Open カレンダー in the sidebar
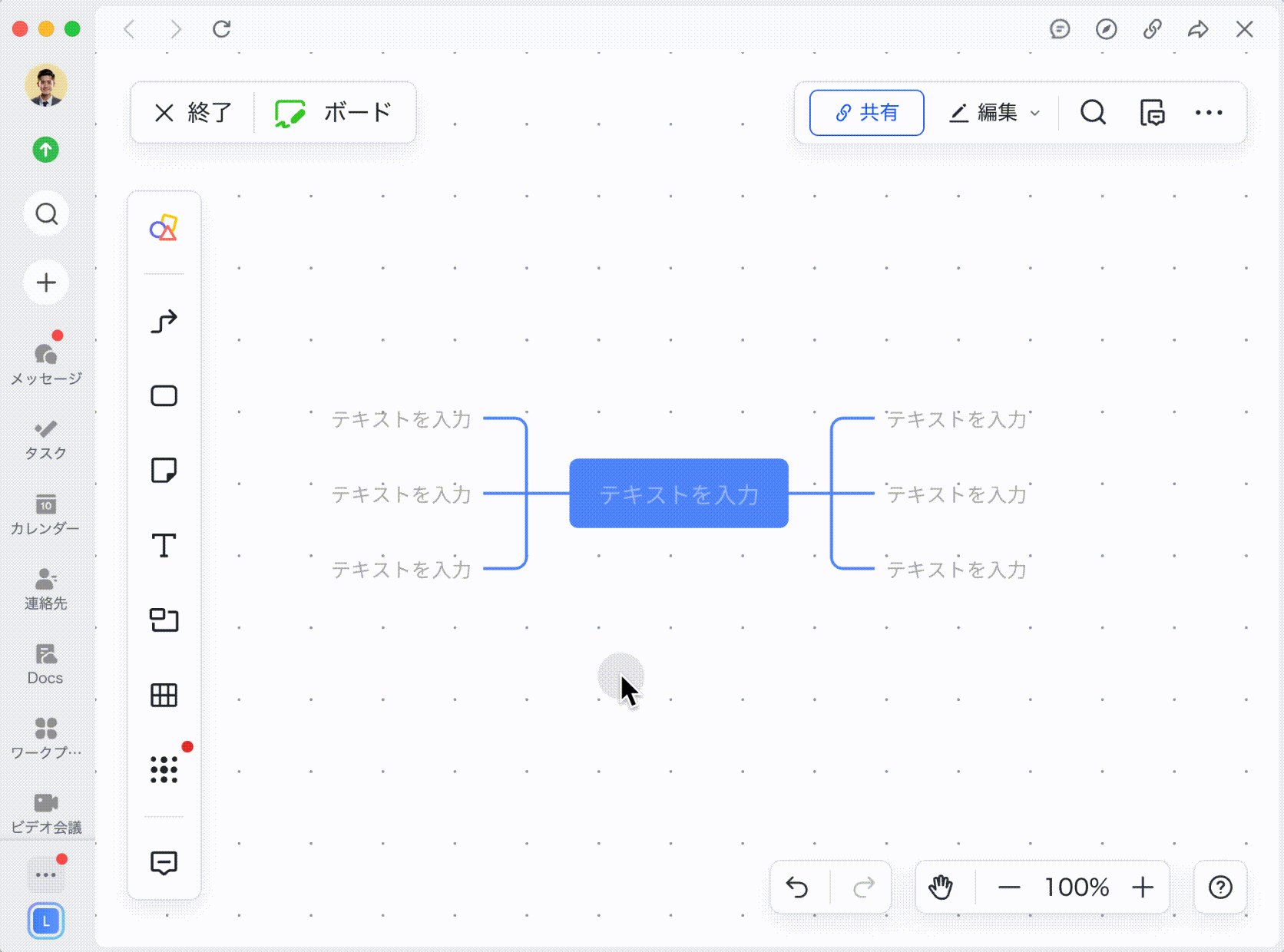Image resolution: width=1284 pixels, height=952 pixels. (x=46, y=514)
